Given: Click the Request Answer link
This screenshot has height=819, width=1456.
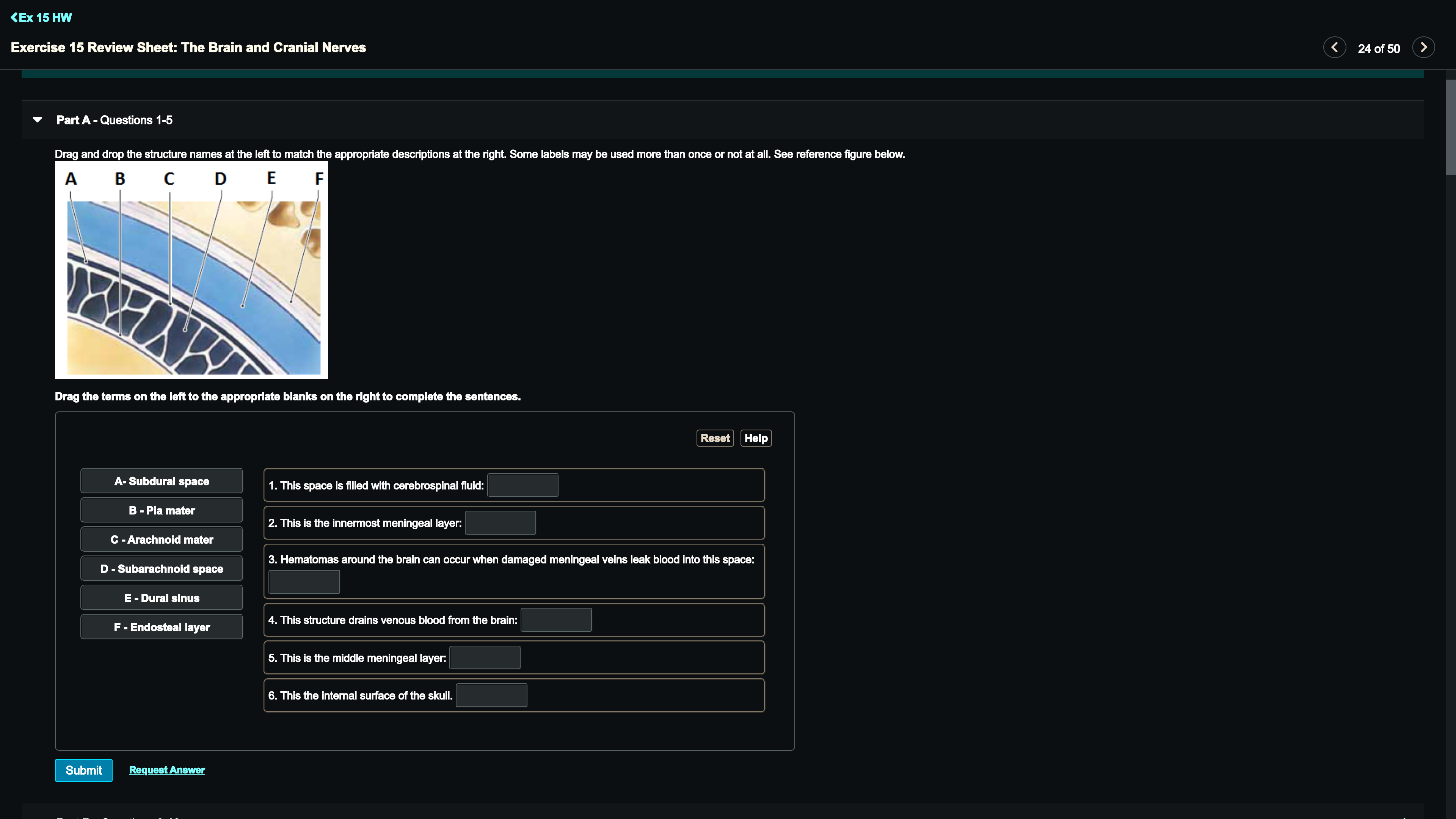Looking at the screenshot, I should coord(167,770).
